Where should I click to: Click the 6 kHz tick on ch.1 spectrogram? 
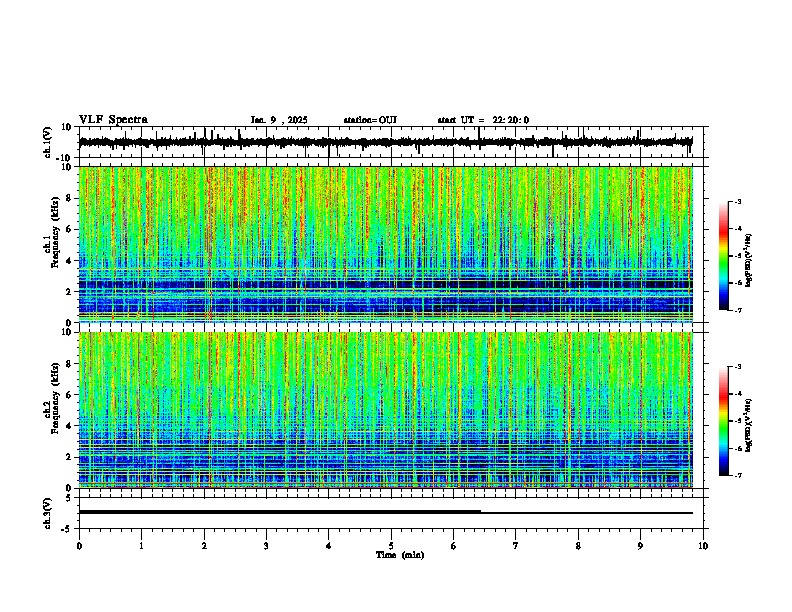70,229
